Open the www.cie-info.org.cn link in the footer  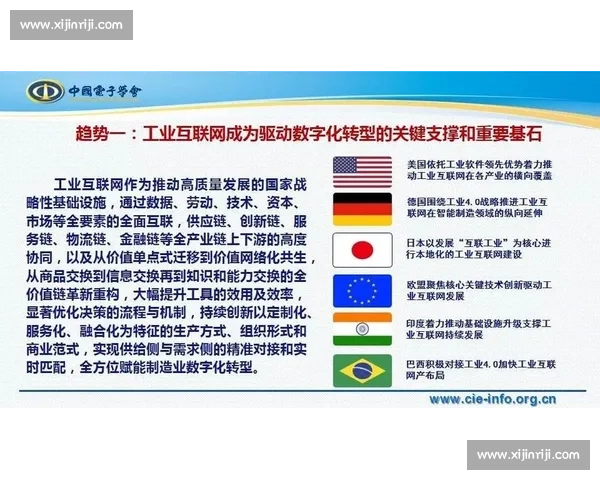point(492,400)
